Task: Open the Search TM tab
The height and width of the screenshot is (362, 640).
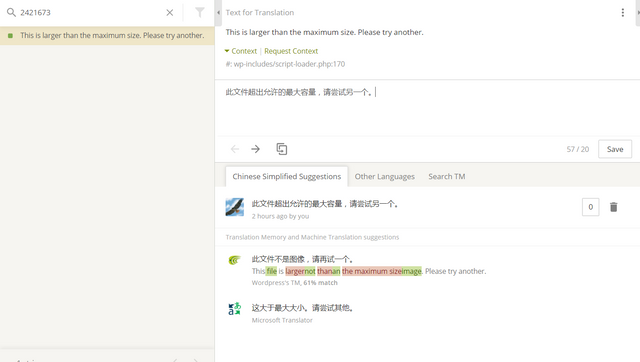Action: point(447,176)
